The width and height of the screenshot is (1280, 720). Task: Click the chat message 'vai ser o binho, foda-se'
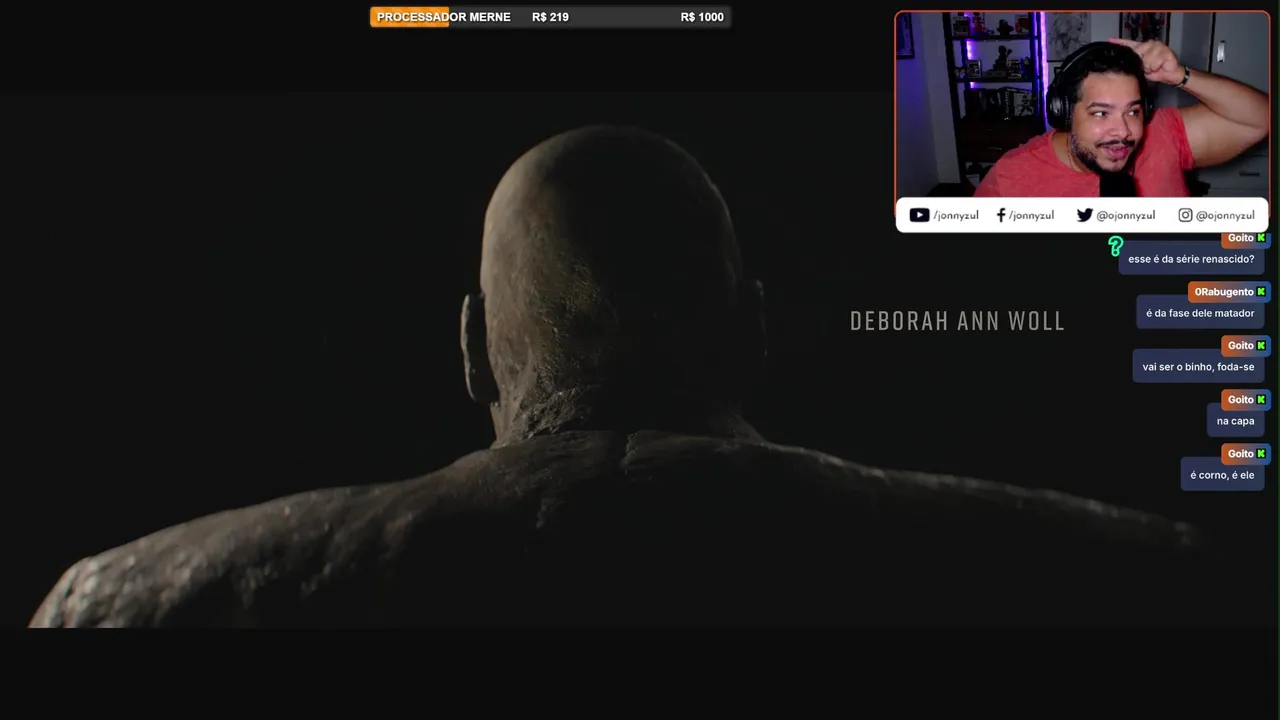point(1198,367)
